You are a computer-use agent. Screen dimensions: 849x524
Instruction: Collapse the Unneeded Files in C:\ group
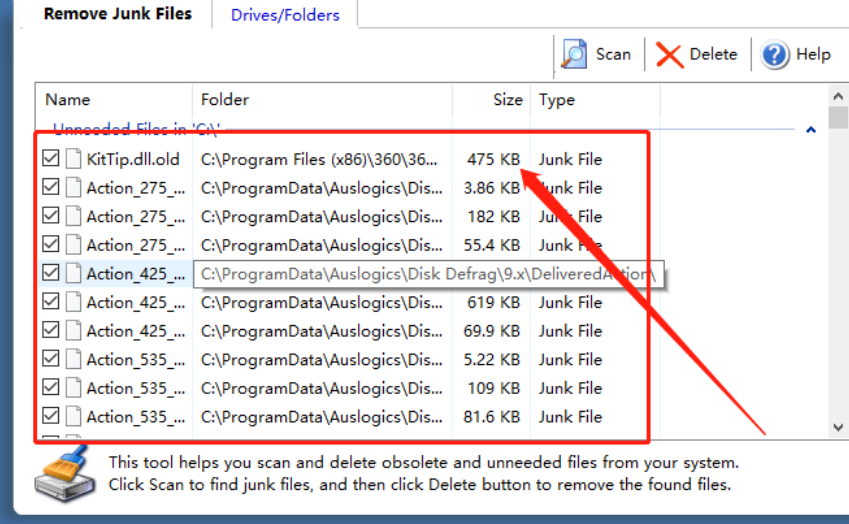tap(811, 129)
